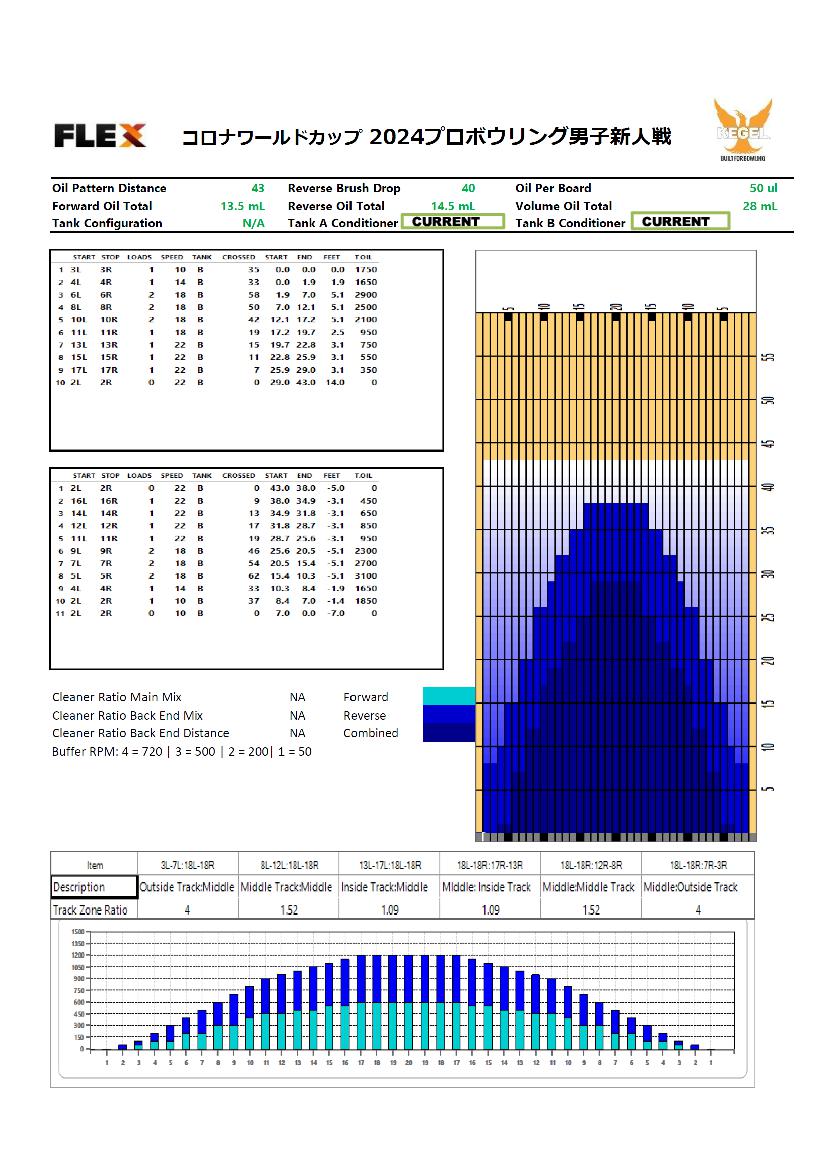The height and width of the screenshot is (1169, 826).
Task: Click the Inside Track:Middle description cell
Action: (x=390, y=887)
